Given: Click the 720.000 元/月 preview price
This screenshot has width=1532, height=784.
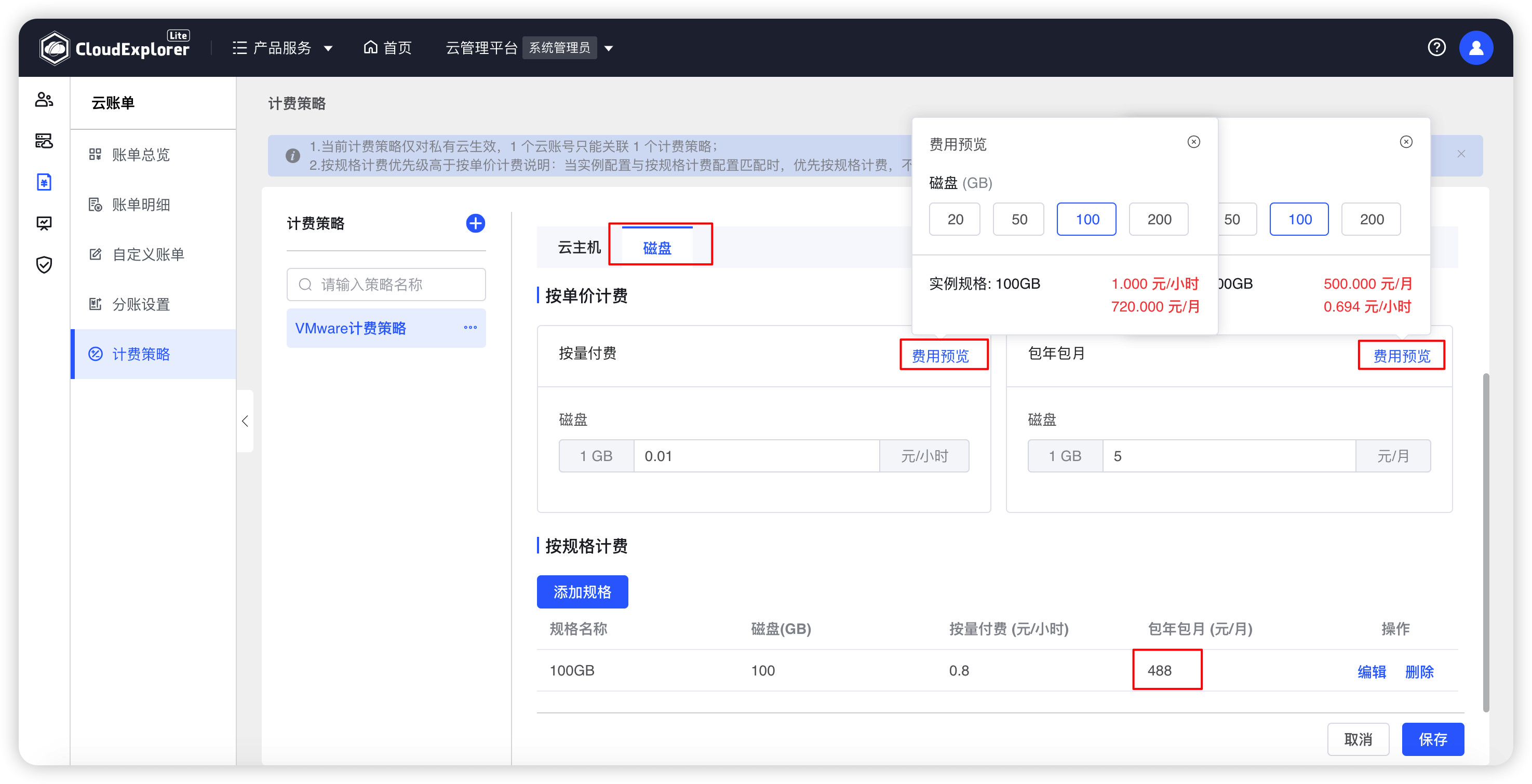Looking at the screenshot, I should [x=1155, y=307].
